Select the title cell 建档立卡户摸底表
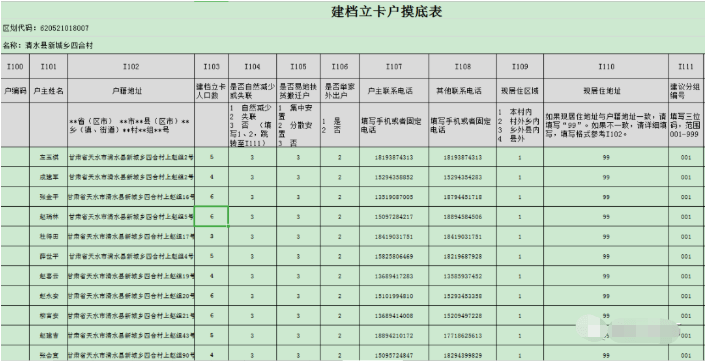 pos(386,12)
